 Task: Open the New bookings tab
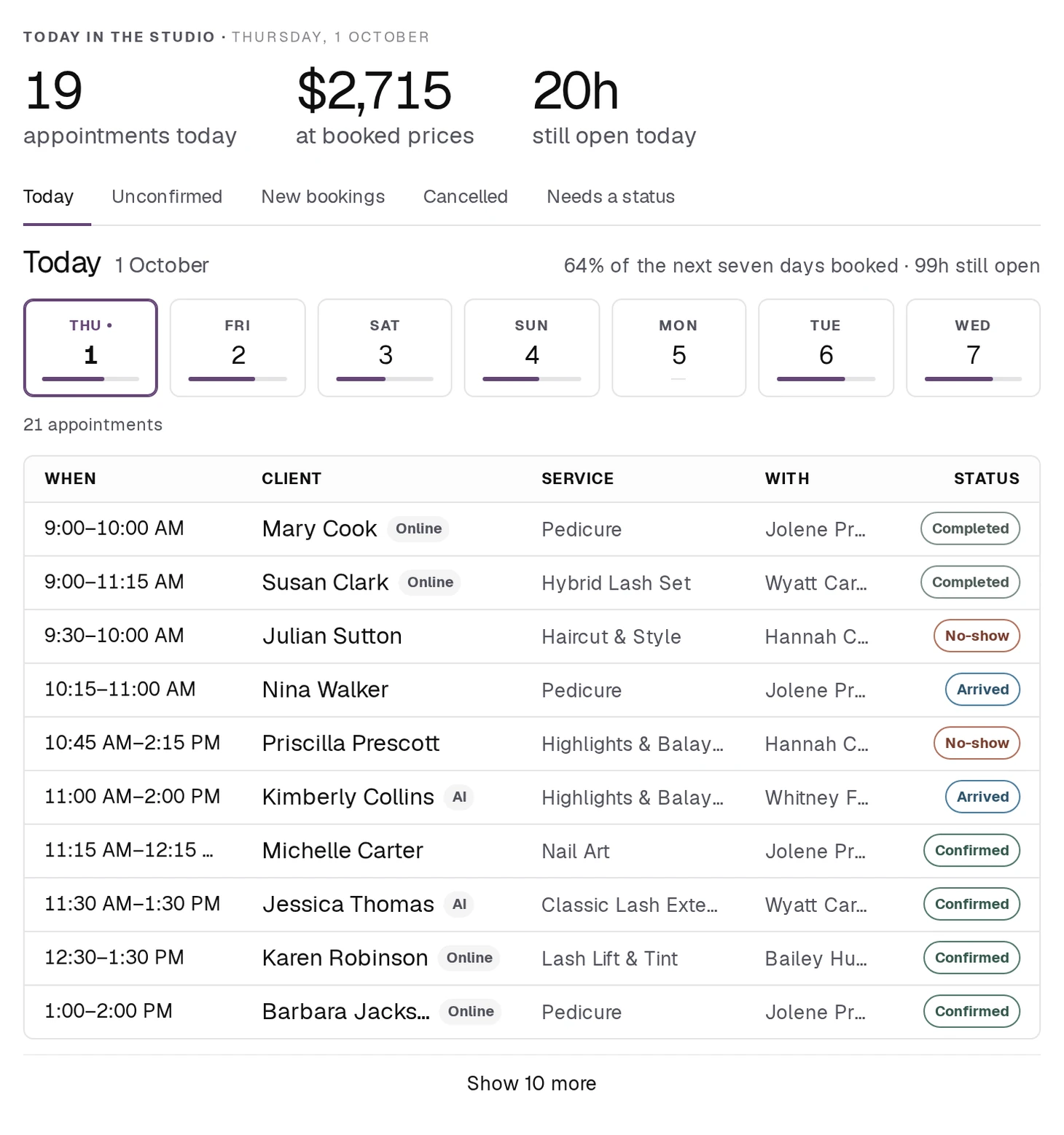pos(323,197)
